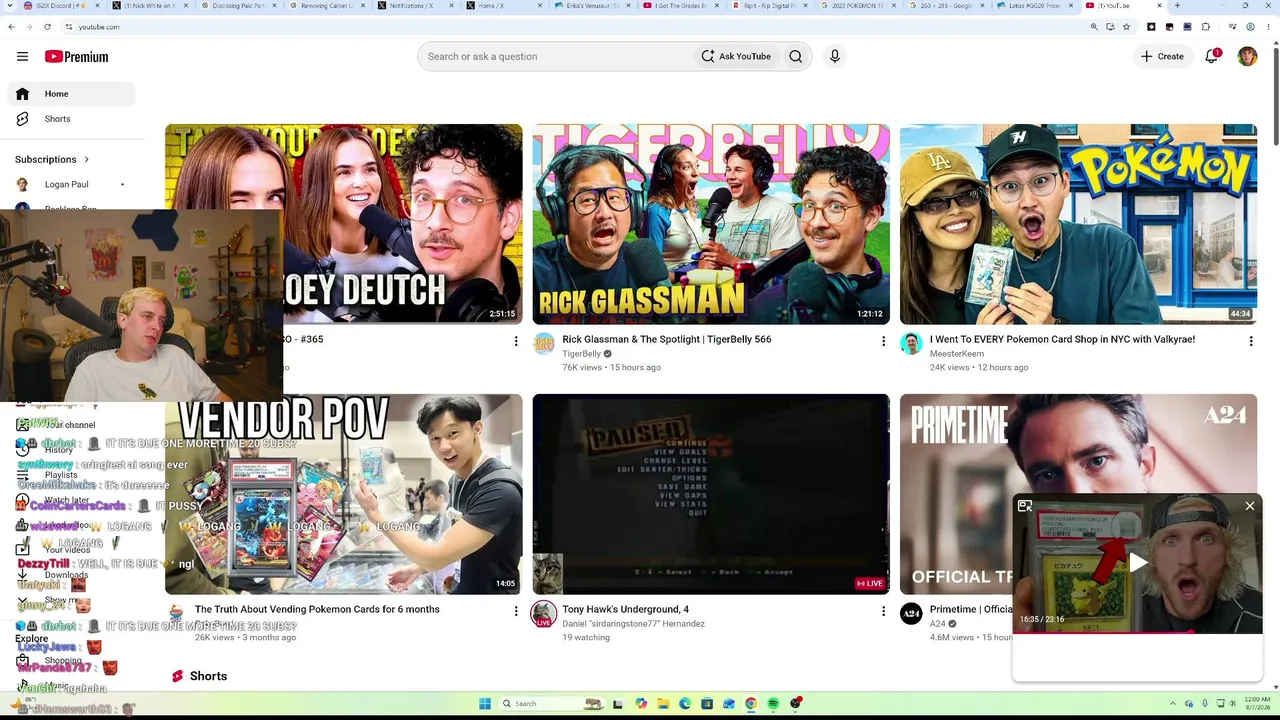This screenshot has height=720, width=1280.
Task: Open Windows Start menu
Action: (x=485, y=704)
